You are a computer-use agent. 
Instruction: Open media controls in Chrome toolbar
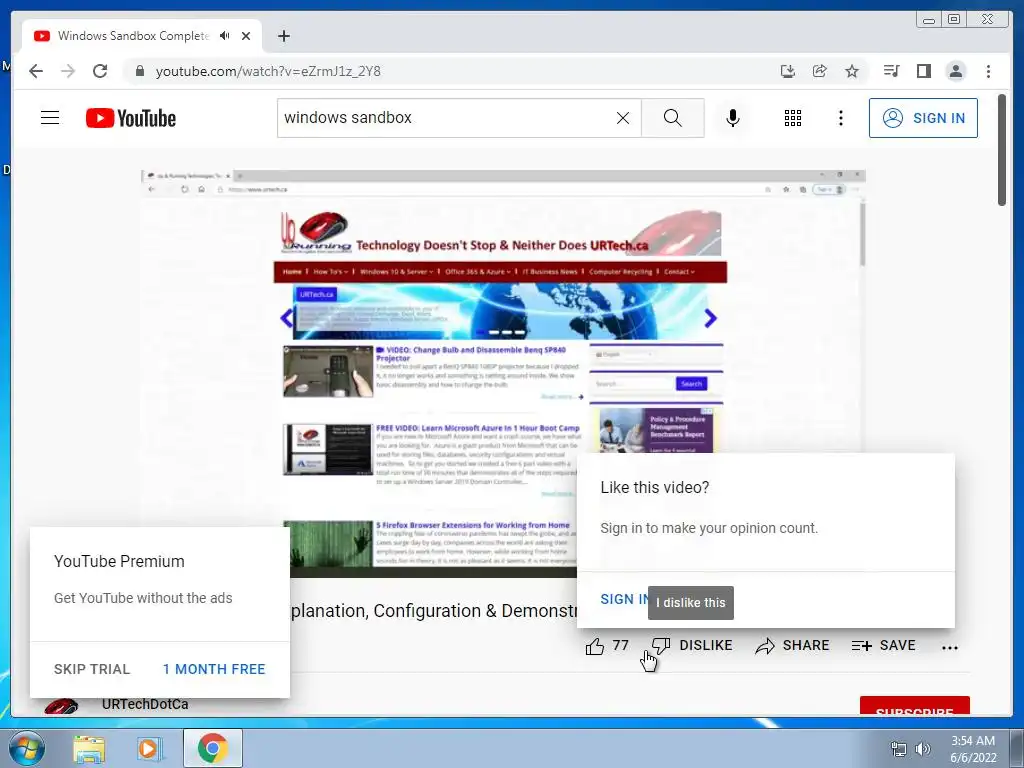point(891,71)
